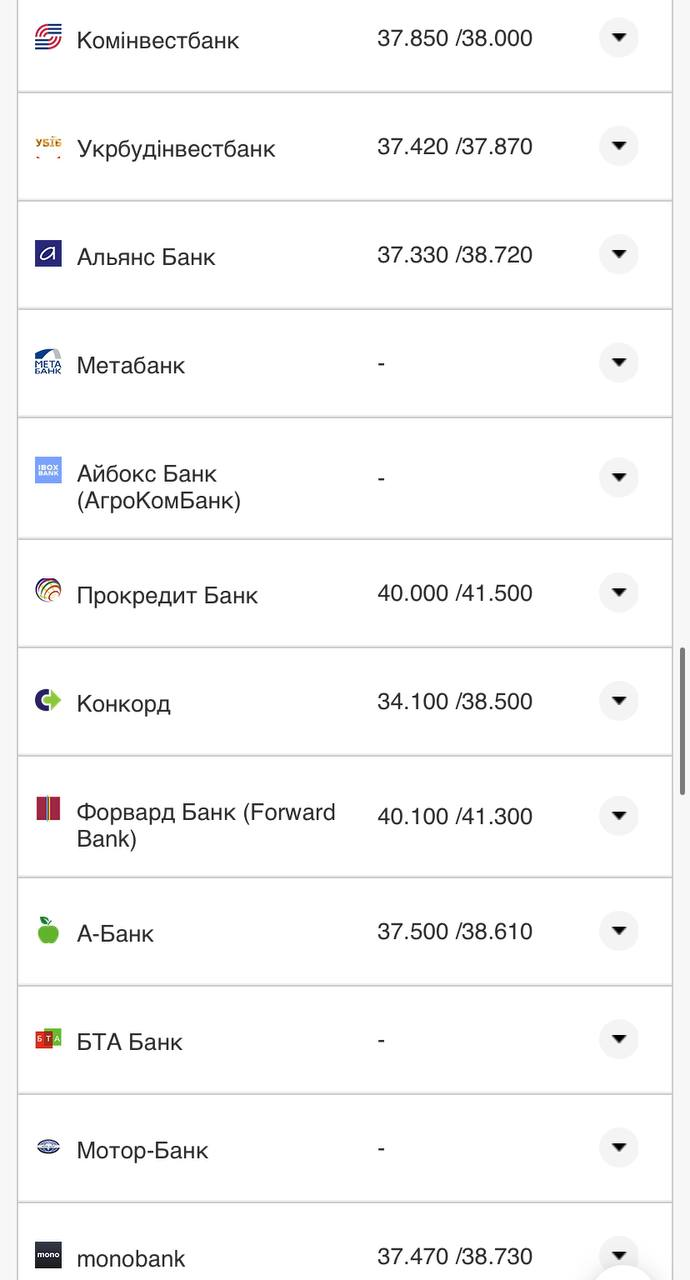This screenshot has height=1280, width=690.
Task: Open the Конкорд bank name link
Action: click(x=123, y=703)
